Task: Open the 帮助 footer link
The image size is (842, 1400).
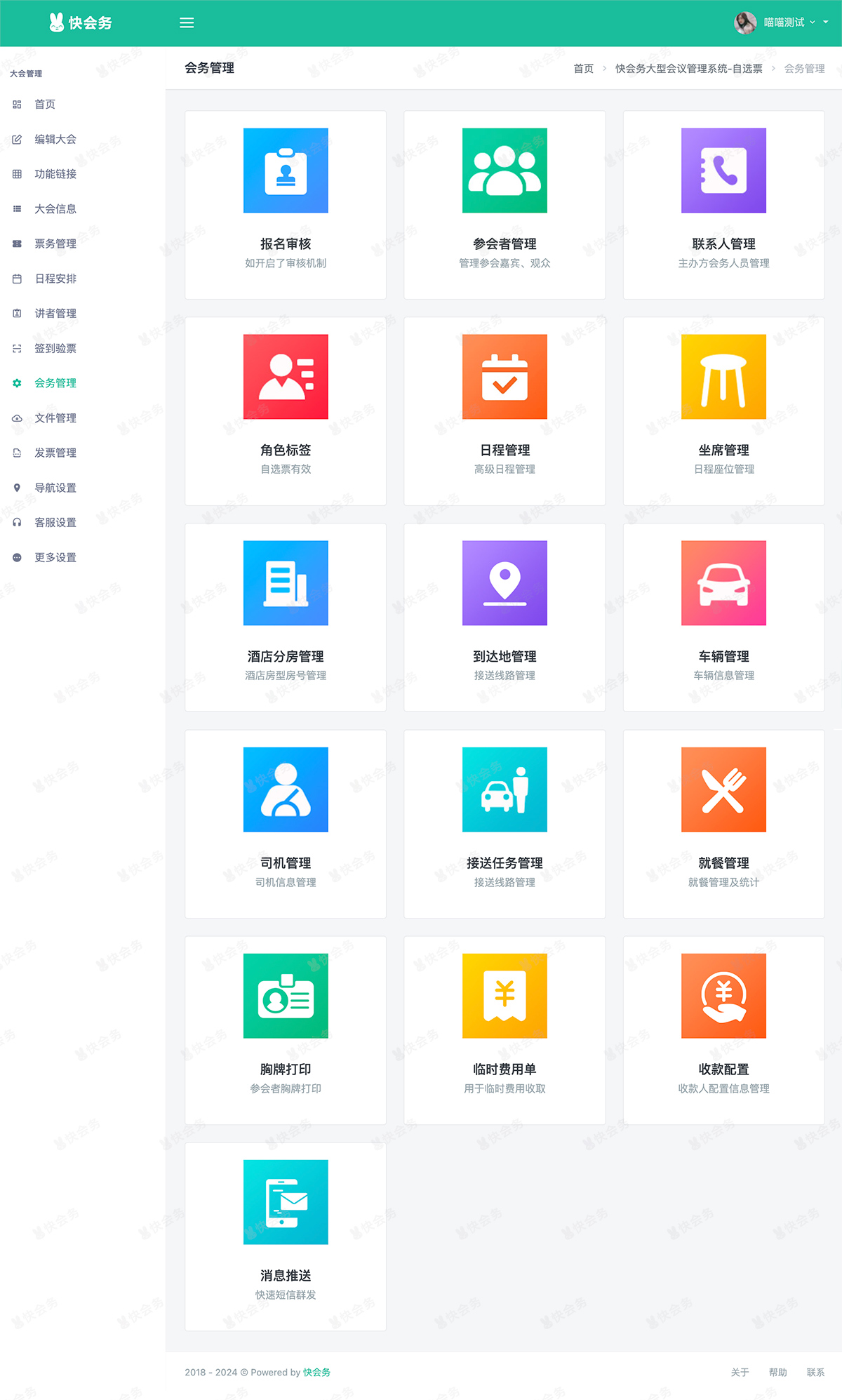Action: point(777,1372)
